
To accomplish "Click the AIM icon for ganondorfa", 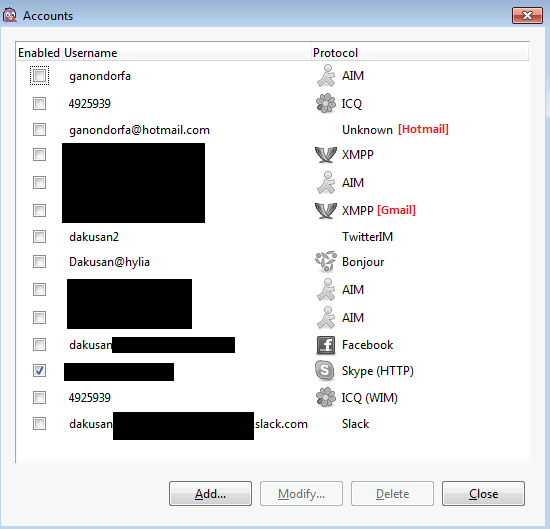I will 326,76.
